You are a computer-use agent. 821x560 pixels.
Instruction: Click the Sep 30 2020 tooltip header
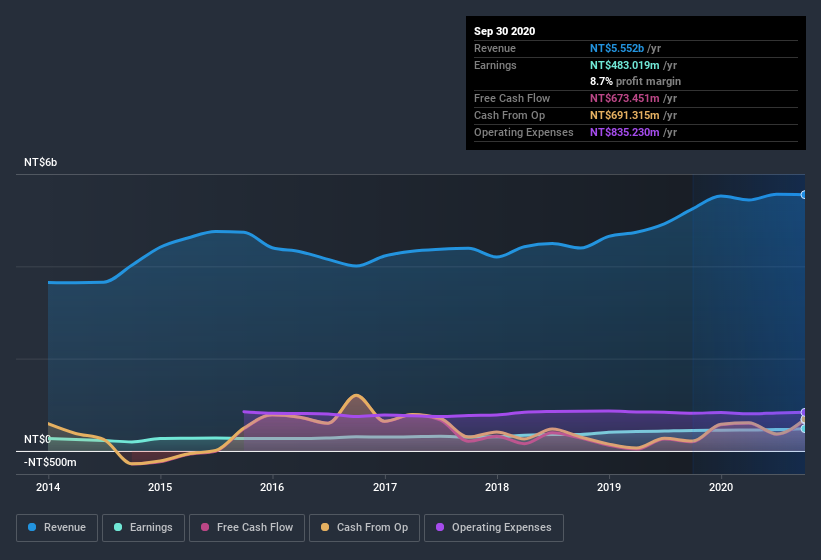(x=504, y=31)
